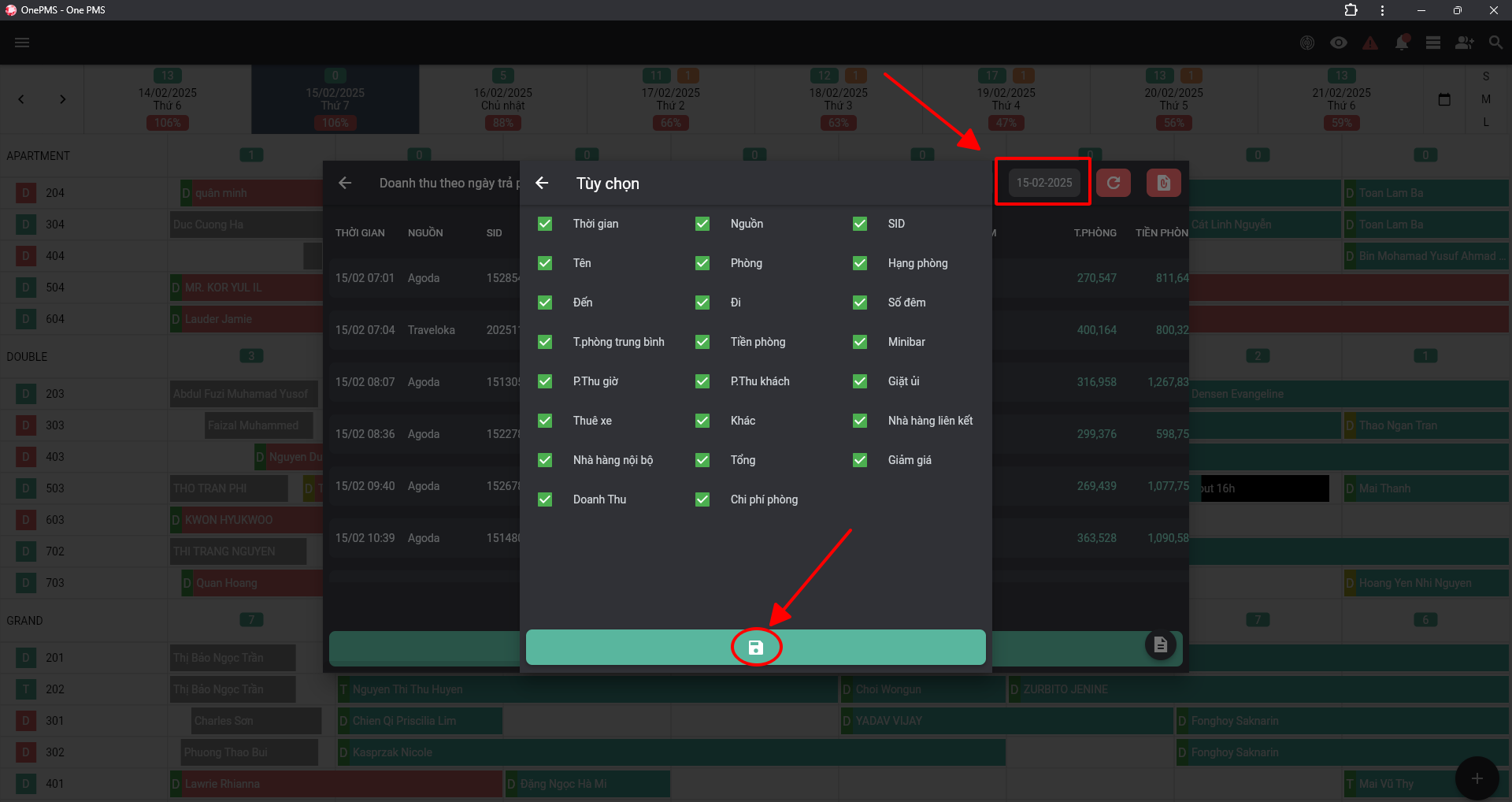
Task: Click the globe icon in top toolbar
Action: click(1307, 43)
